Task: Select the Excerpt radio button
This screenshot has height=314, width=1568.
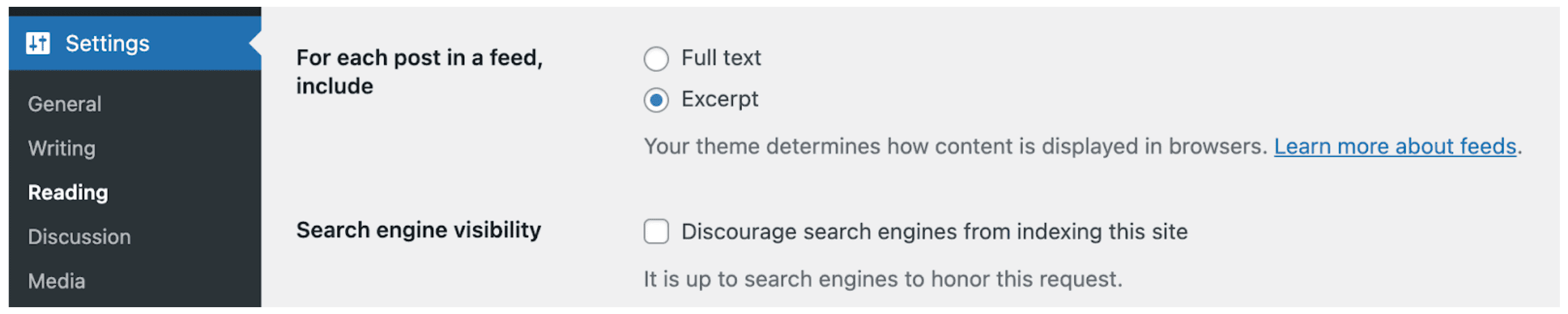Action: click(656, 100)
